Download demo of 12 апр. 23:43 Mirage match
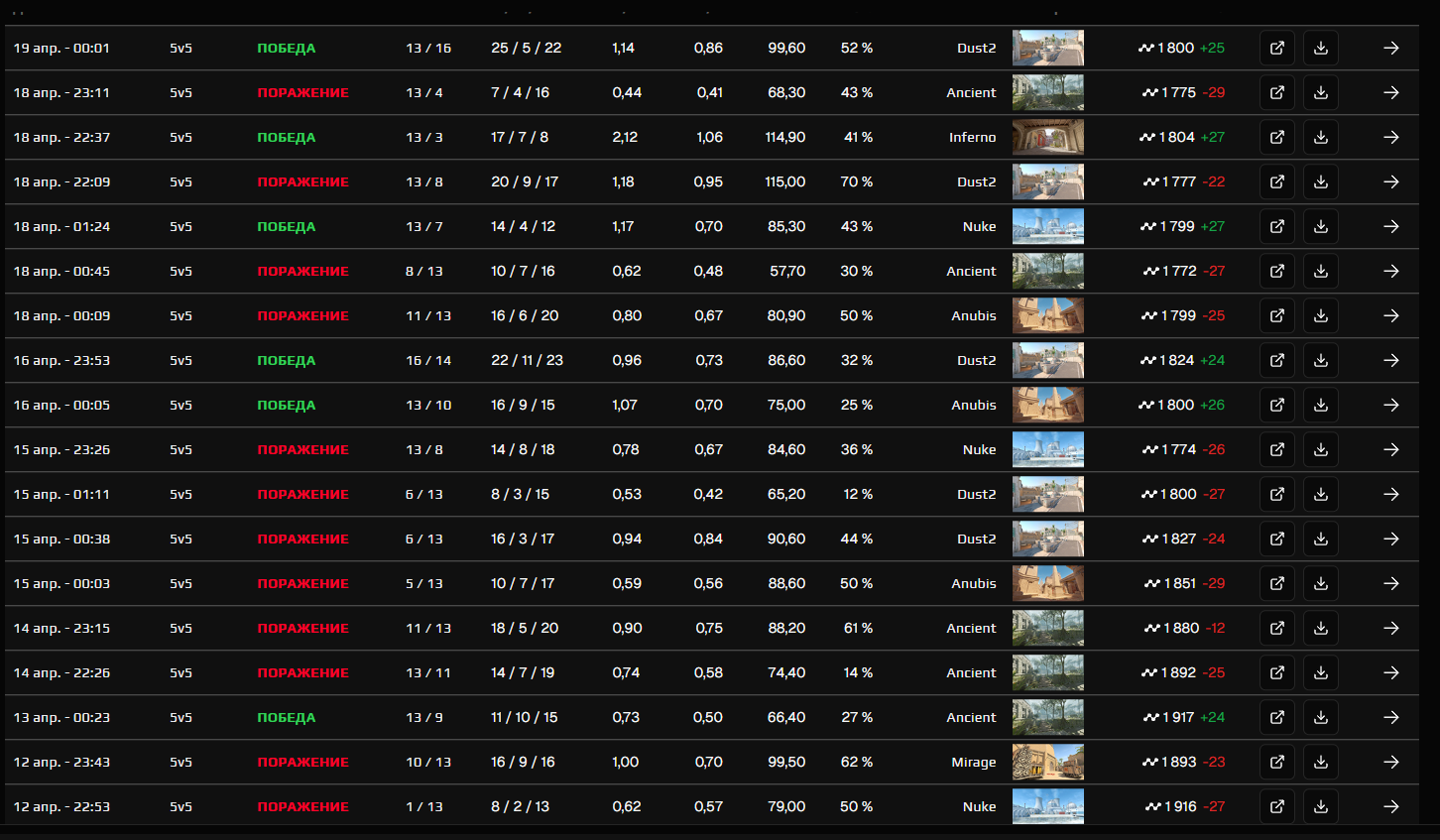Image resolution: width=1440 pixels, height=840 pixels. pos(1321,762)
